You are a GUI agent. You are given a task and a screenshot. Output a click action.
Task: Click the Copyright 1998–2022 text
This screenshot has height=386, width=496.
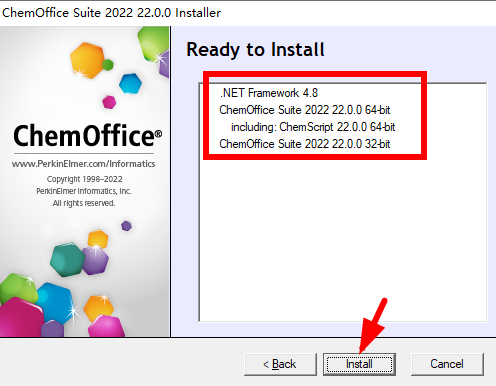85,179
